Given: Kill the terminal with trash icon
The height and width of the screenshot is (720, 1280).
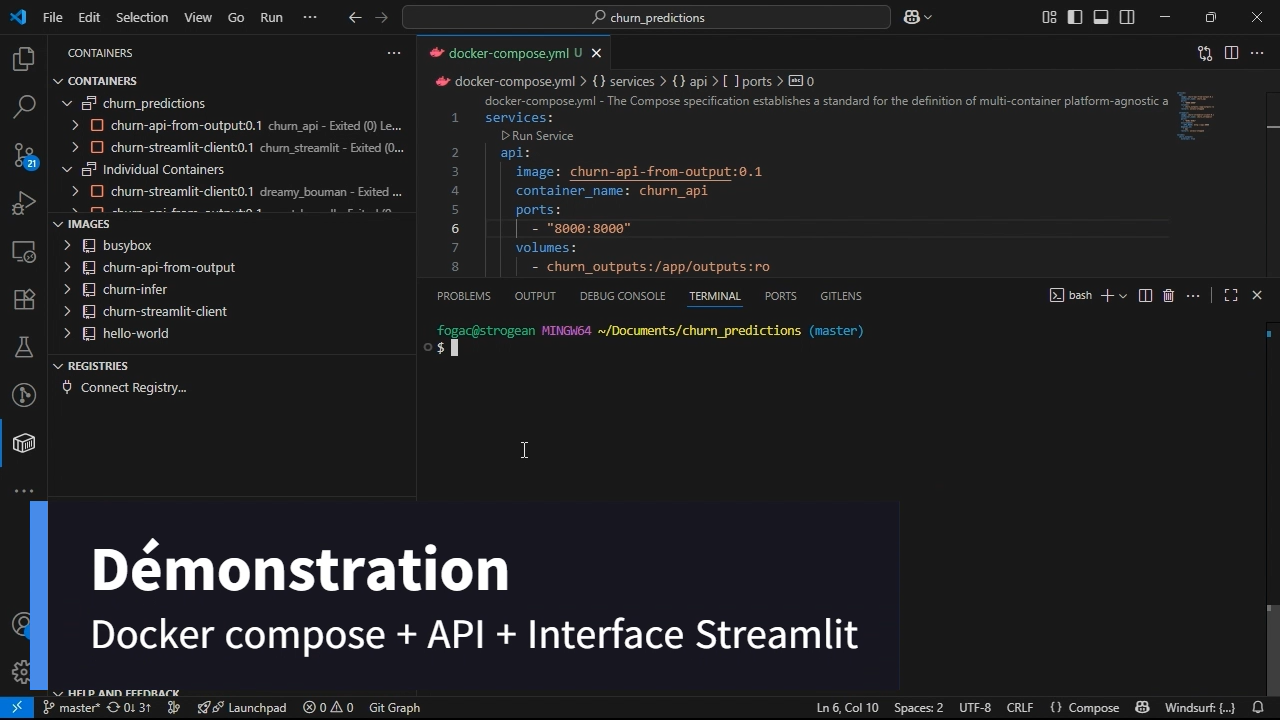Looking at the screenshot, I should [x=1168, y=296].
